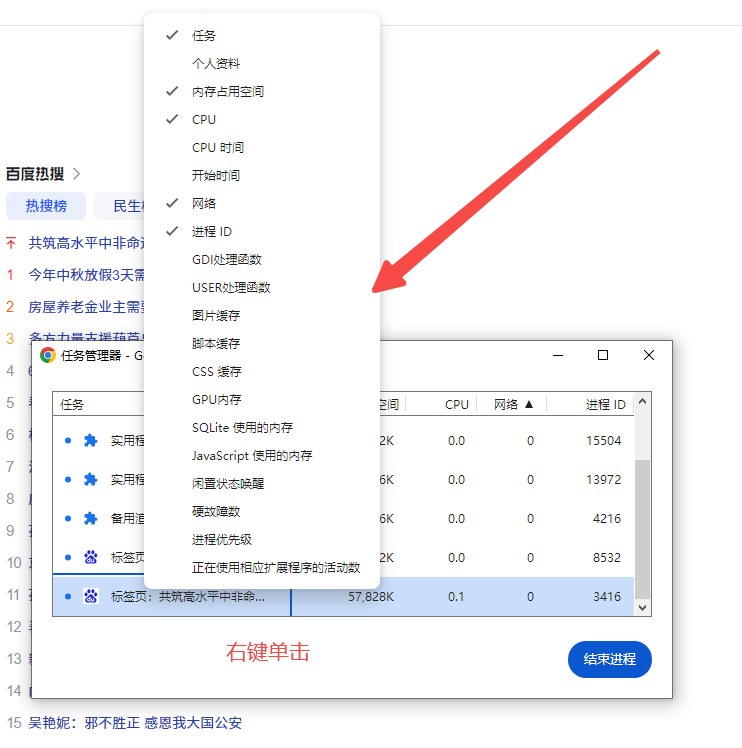Image resolution: width=742 pixels, height=748 pixels.
Task: Select 脚本缓存 in context menu
Action: pyautogui.click(x=262, y=343)
